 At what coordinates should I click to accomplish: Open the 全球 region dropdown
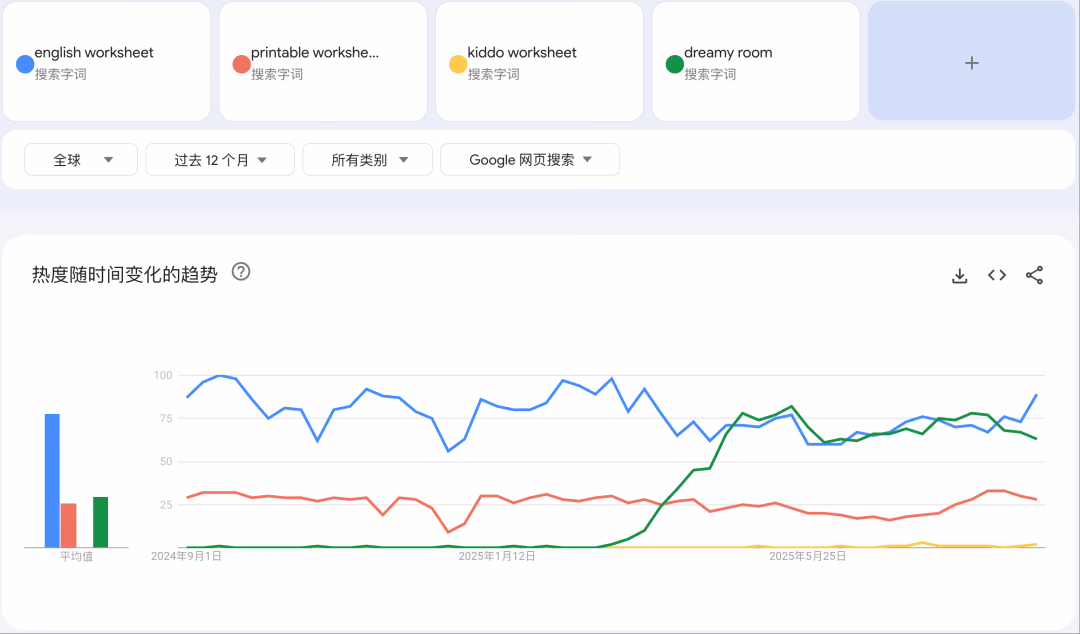81,160
